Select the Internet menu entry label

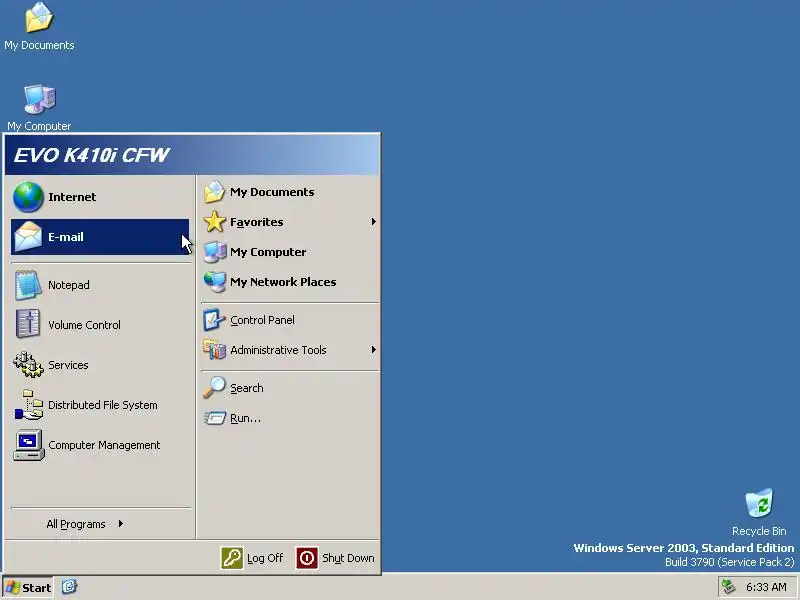click(72, 197)
